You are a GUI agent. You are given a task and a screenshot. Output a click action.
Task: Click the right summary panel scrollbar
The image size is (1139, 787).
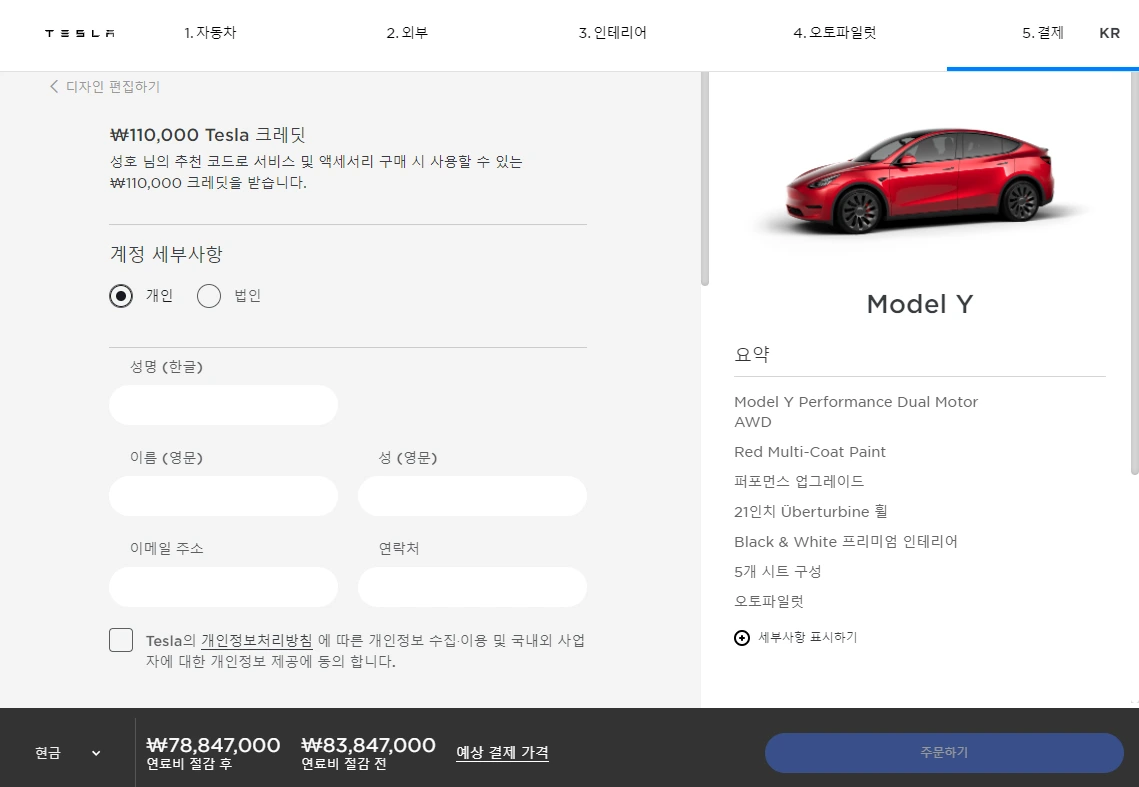click(1135, 273)
